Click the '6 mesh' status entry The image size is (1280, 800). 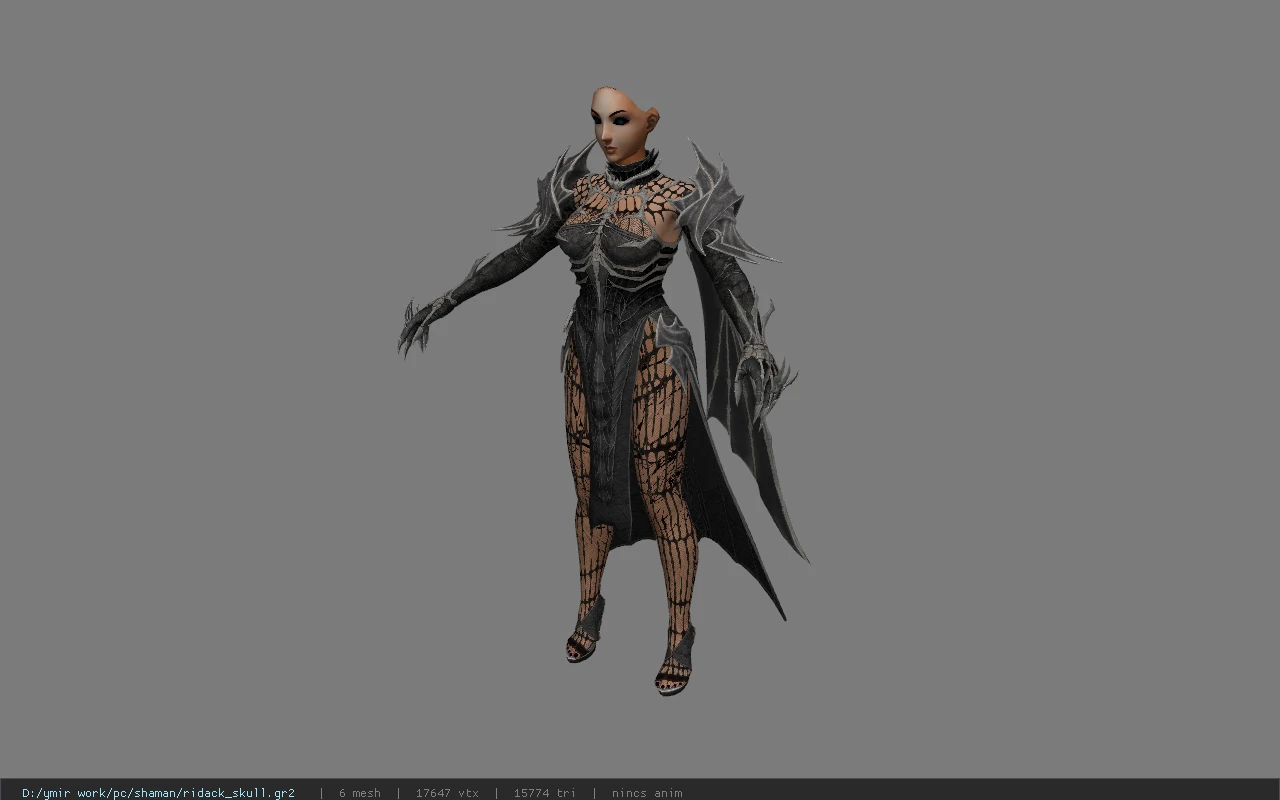pyautogui.click(x=360, y=793)
